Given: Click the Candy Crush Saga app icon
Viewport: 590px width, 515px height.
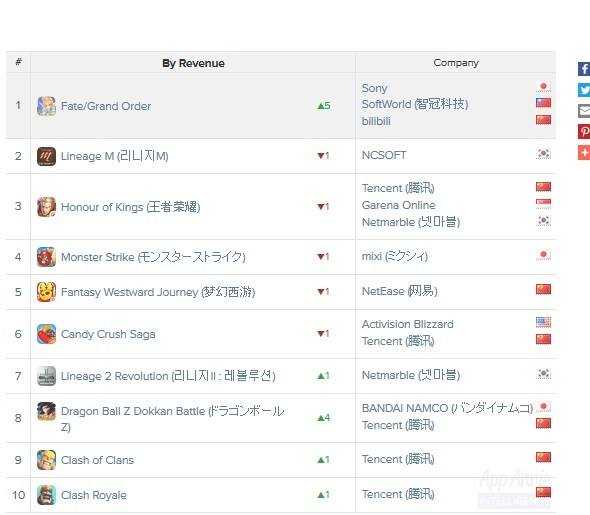Looking at the screenshot, I should 46,334.
